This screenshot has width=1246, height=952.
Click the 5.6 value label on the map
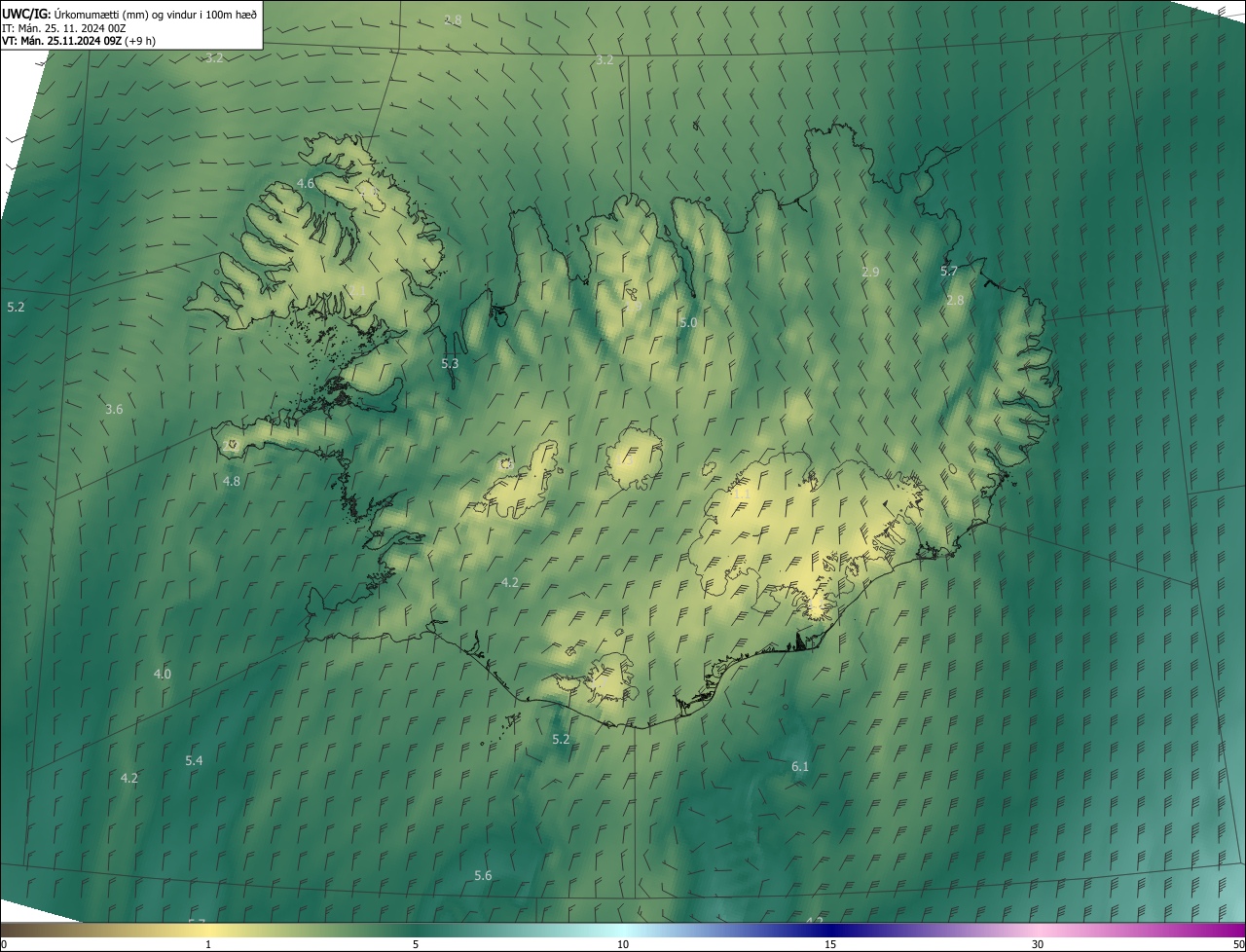(x=483, y=875)
